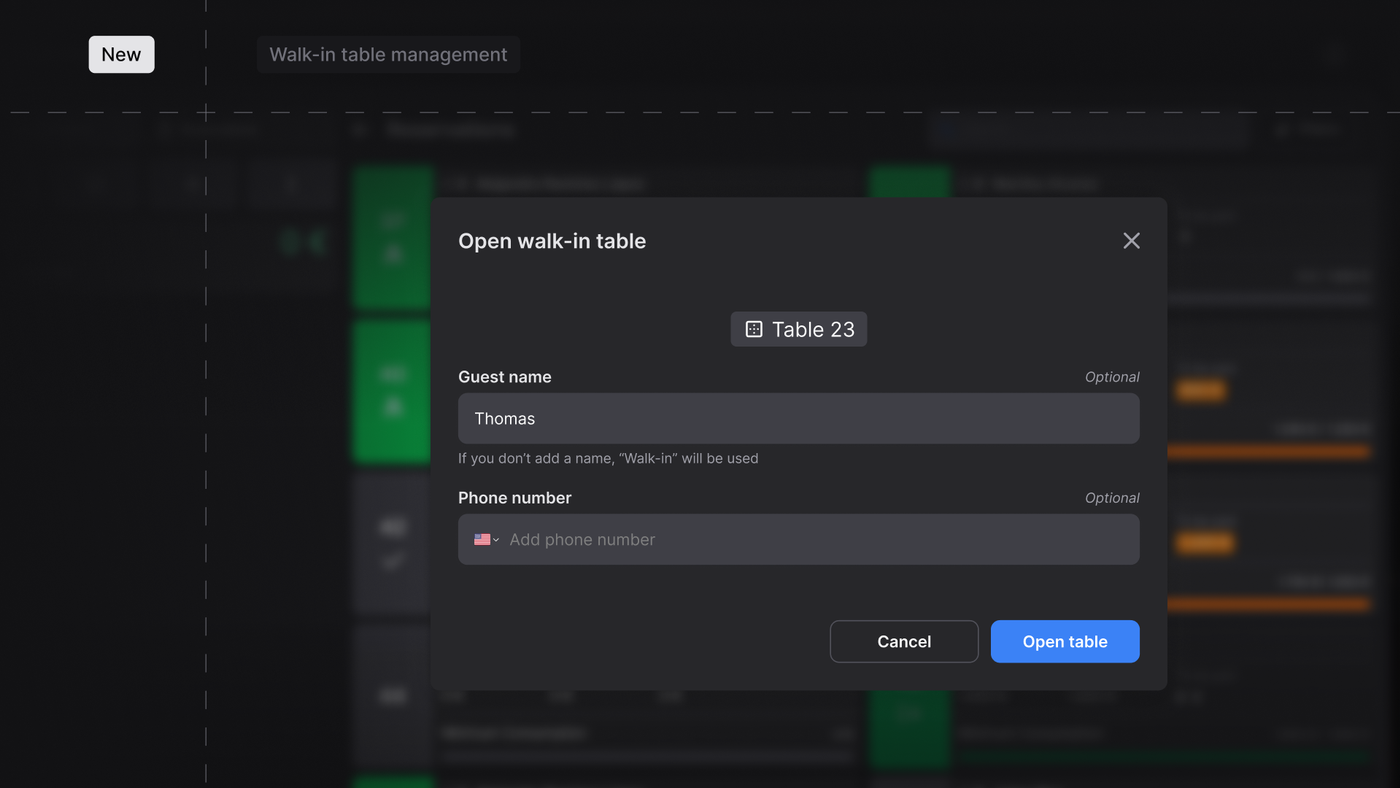The width and height of the screenshot is (1400, 788).
Task: Click the Open walk-in table dialog title
Action: pos(552,241)
